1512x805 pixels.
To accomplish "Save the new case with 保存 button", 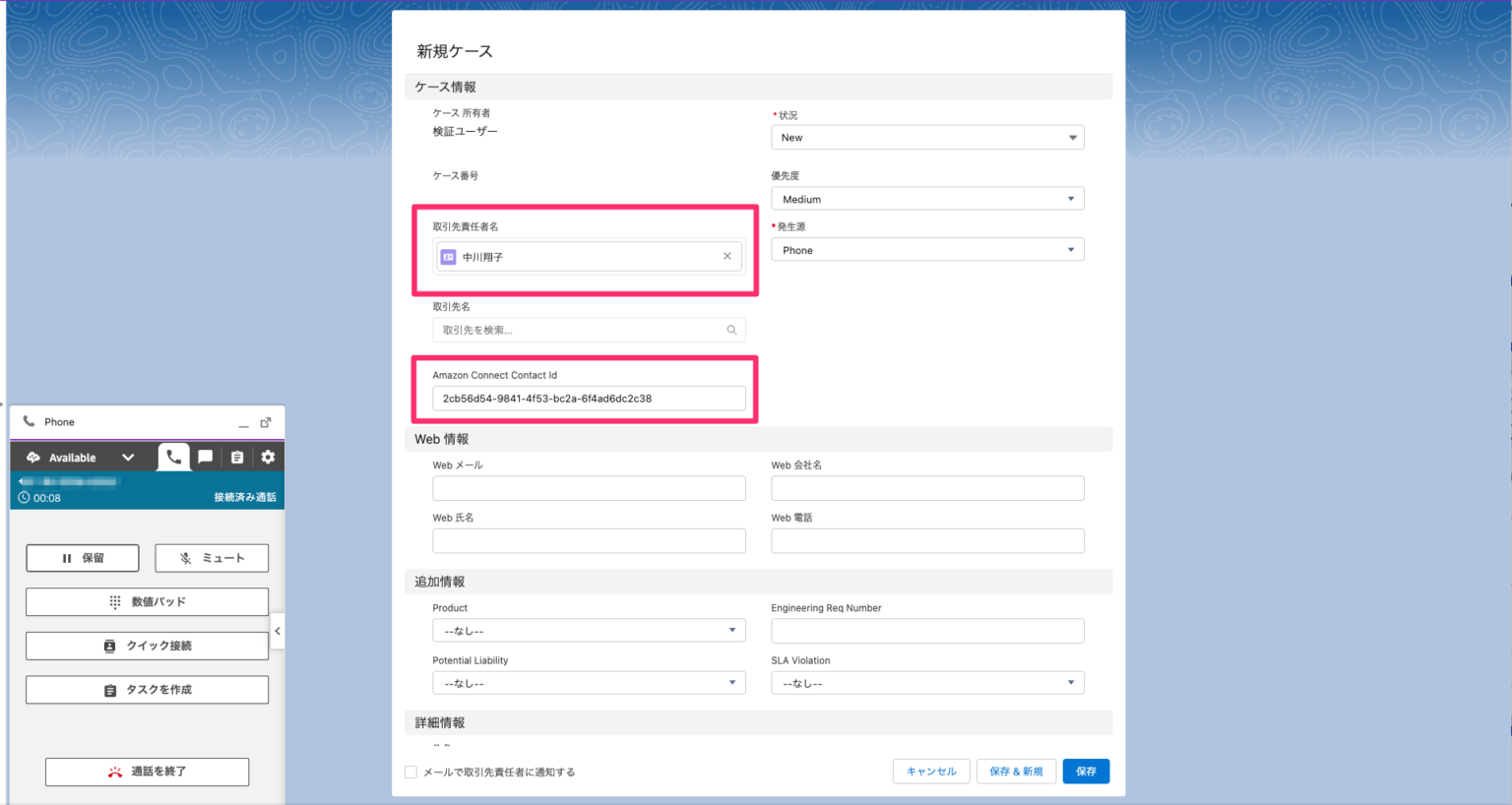I will pos(1086,772).
